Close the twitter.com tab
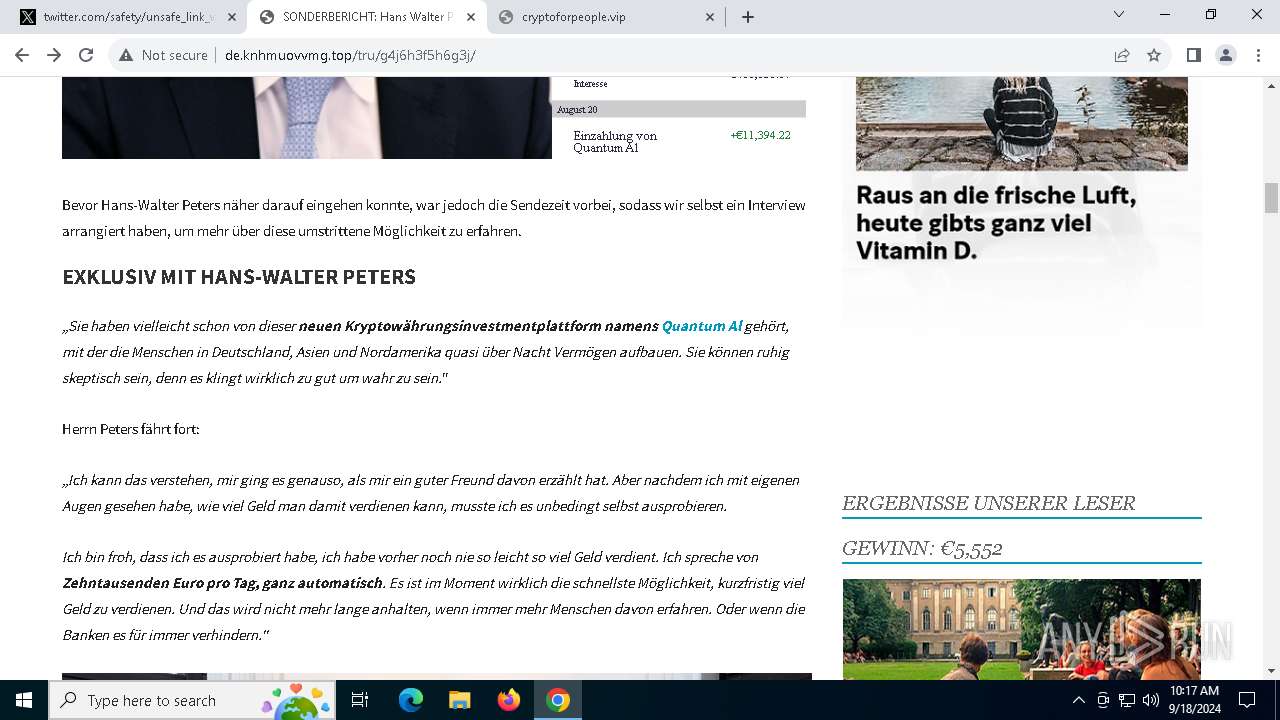The image size is (1280, 720). 231,17
